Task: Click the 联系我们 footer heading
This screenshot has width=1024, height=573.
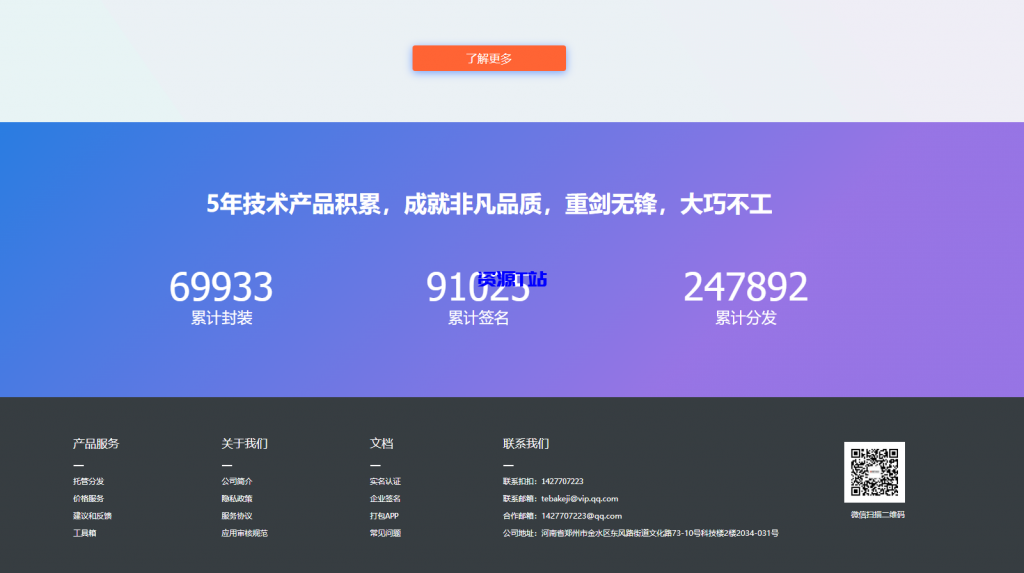Action: pos(526,444)
